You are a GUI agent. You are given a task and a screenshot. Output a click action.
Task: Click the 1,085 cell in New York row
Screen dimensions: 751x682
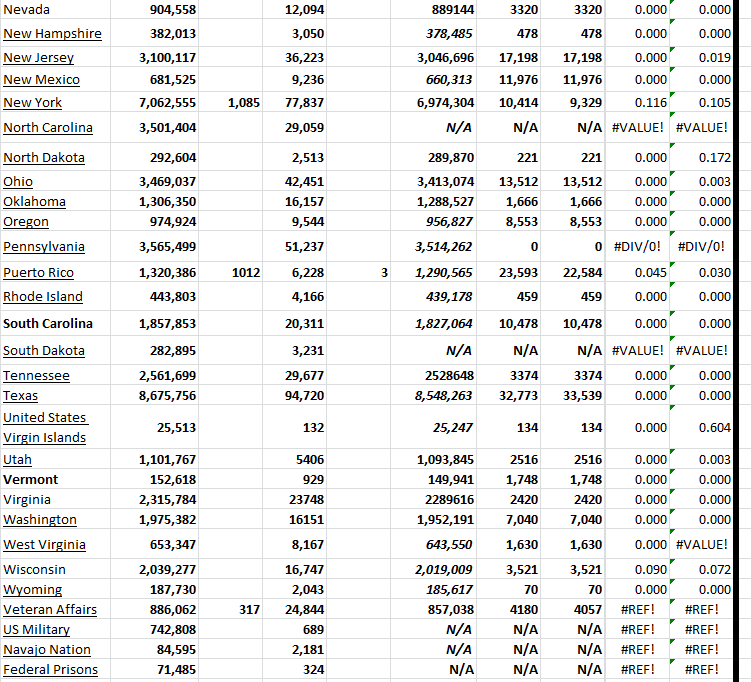coord(243,102)
